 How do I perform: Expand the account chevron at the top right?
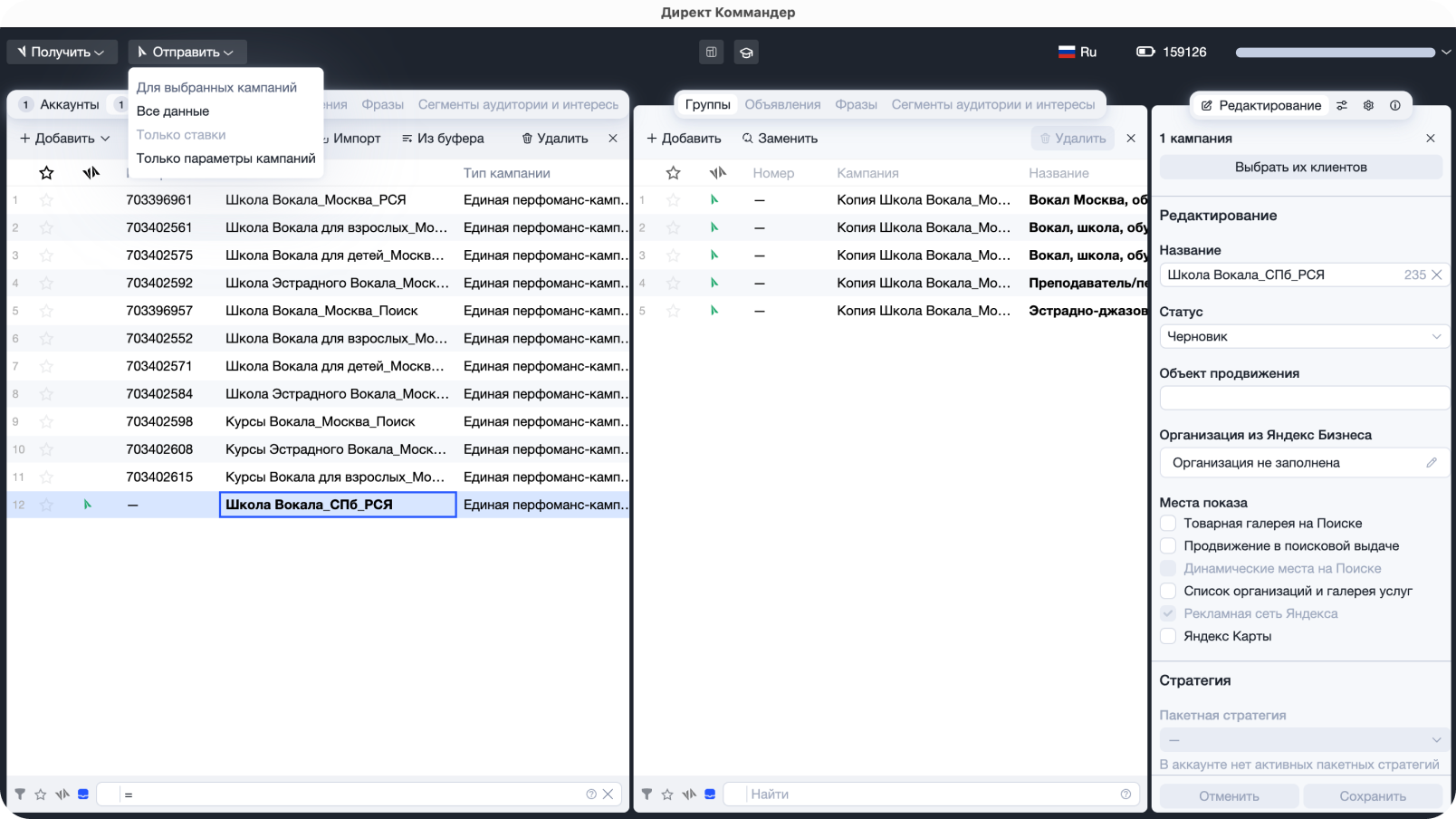[1446, 53]
